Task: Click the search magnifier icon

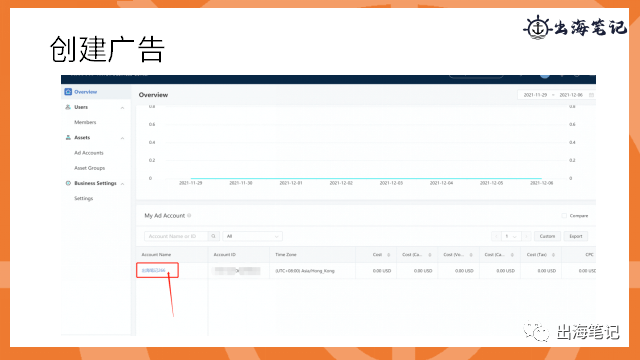Action: pos(213,236)
